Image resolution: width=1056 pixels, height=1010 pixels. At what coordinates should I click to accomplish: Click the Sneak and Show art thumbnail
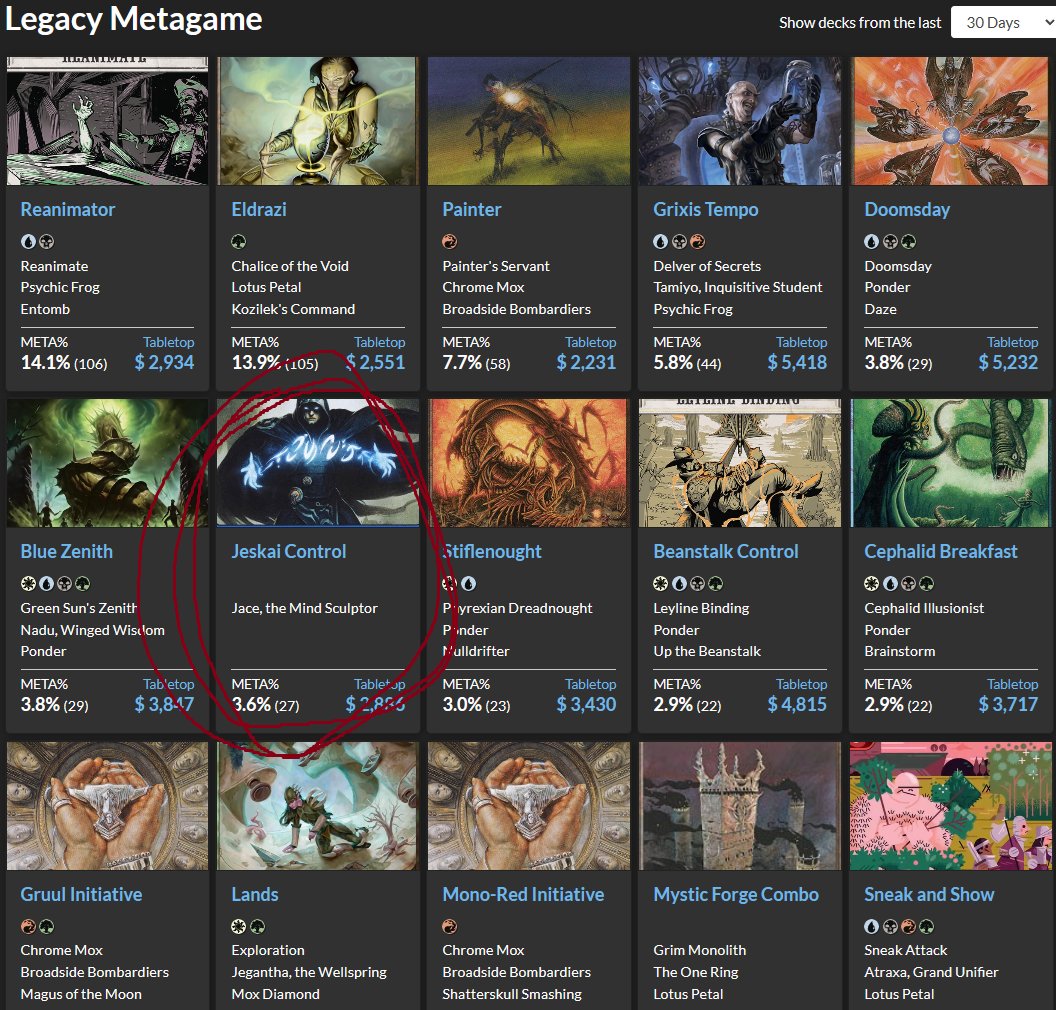click(x=950, y=806)
